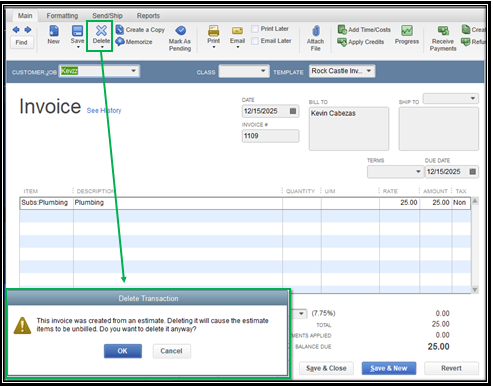Enable the Email Later checkbox
493x386 pixels.
click(x=255, y=41)
